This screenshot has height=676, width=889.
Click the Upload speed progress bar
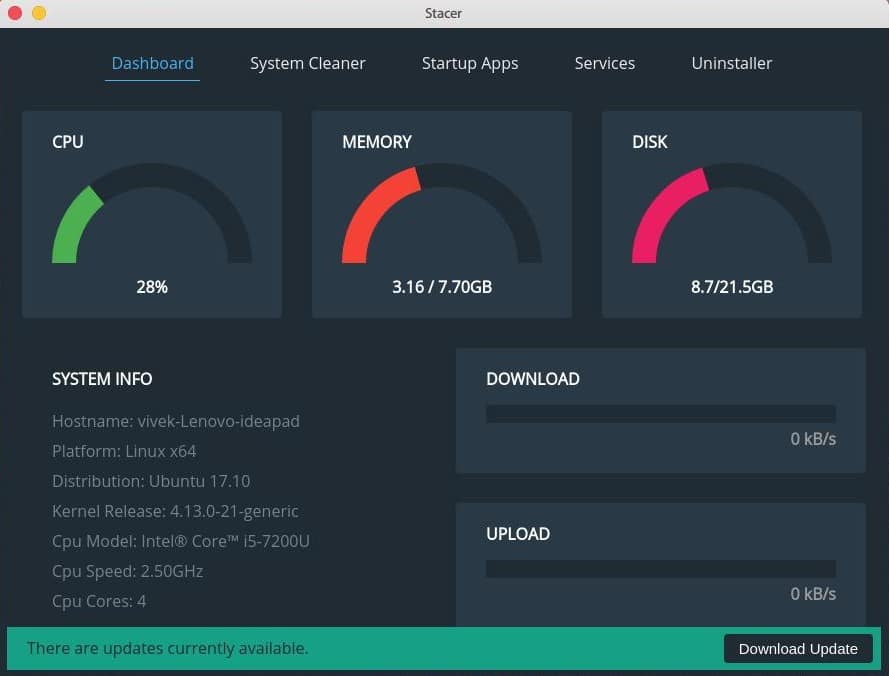point(661,569)
